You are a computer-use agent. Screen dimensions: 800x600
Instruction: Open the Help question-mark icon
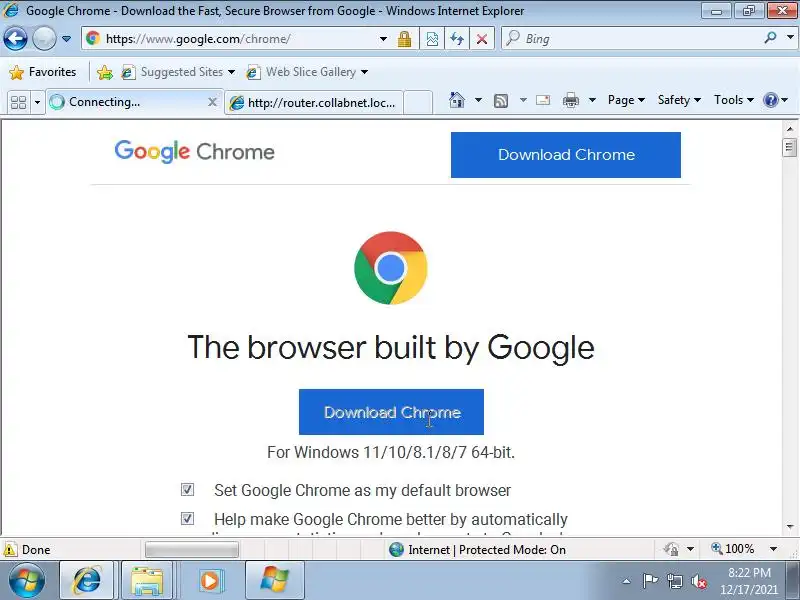point(770,100)
